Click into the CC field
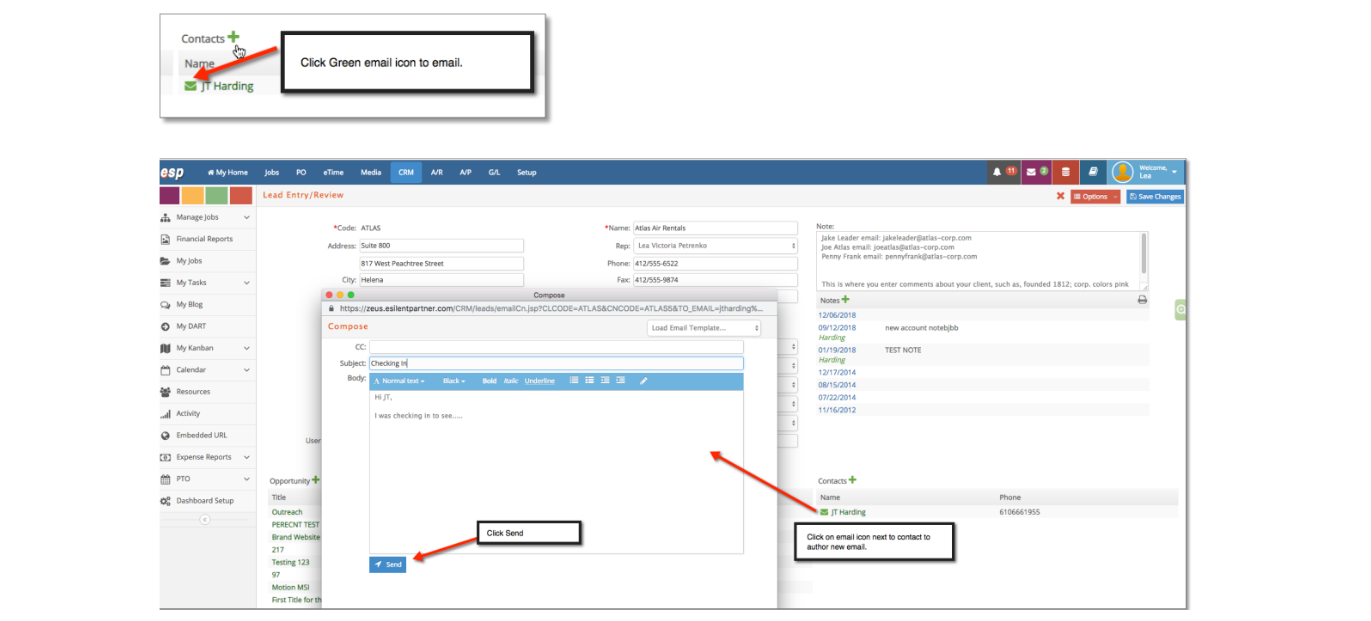Screen dimensions: 1371x621 click(x=556, y=347)
